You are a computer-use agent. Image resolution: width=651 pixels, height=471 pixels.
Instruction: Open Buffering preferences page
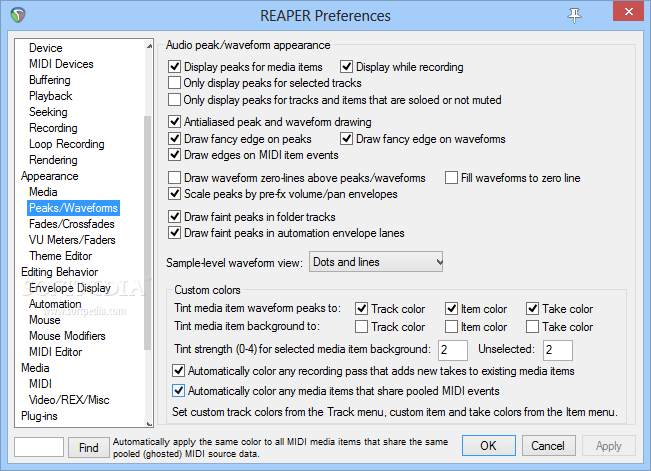click(x=49, y=80)
